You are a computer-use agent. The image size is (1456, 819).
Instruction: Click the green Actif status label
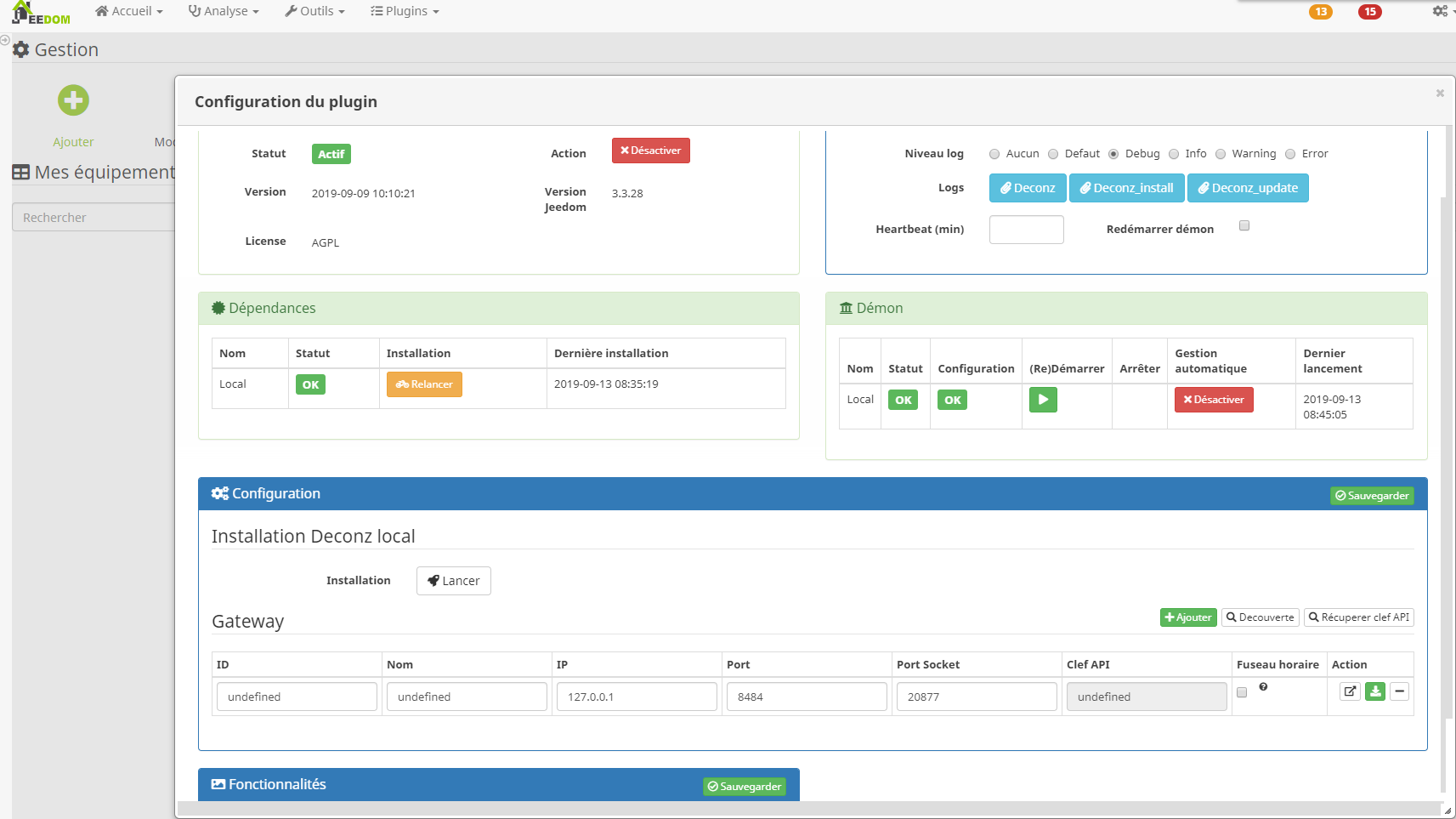pos(331,154)
